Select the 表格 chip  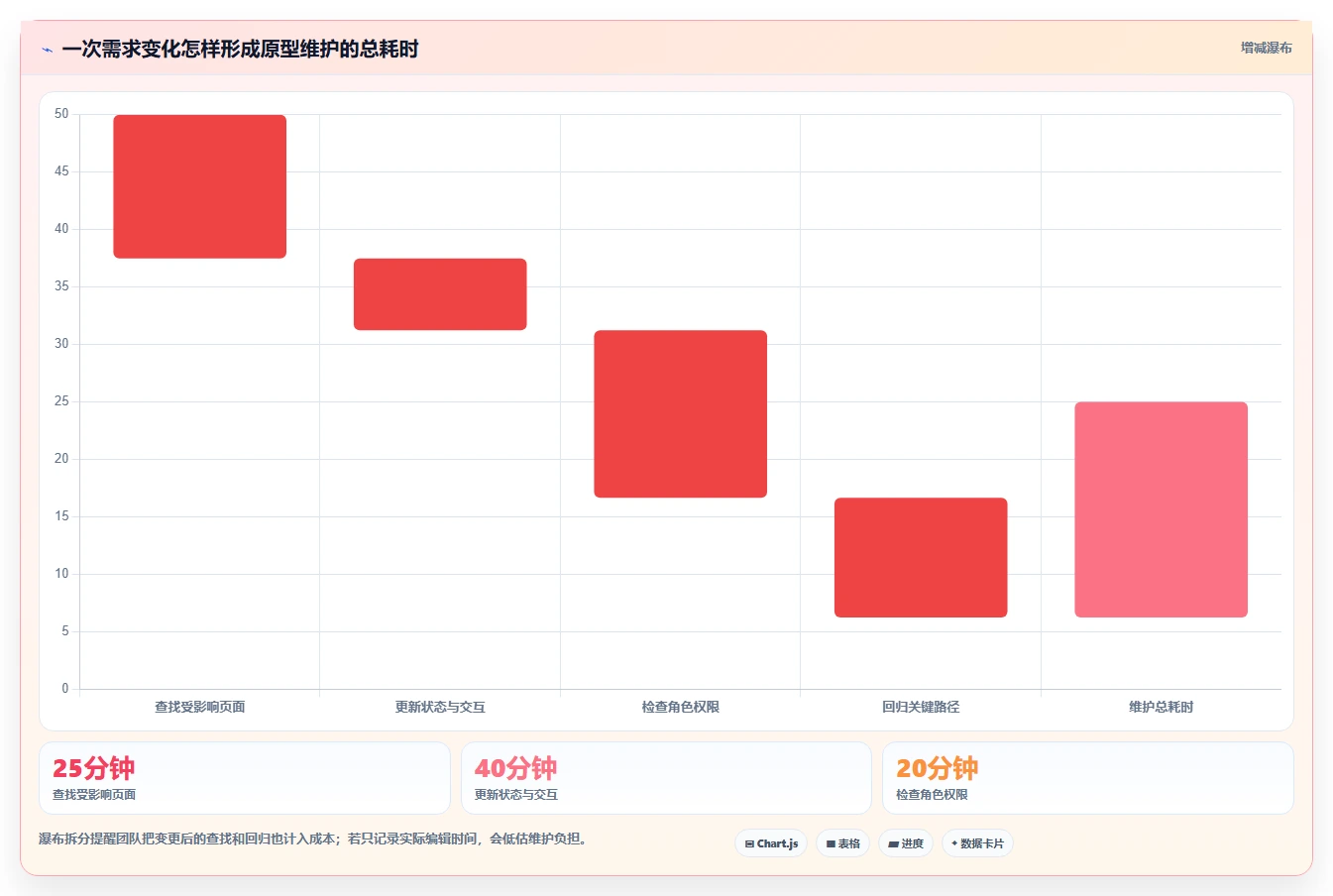842,843
